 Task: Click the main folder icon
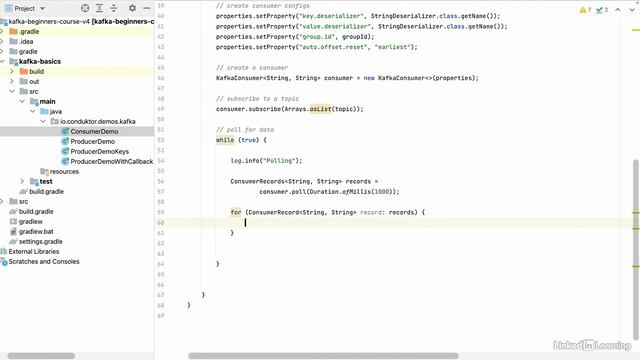[34, 101]
